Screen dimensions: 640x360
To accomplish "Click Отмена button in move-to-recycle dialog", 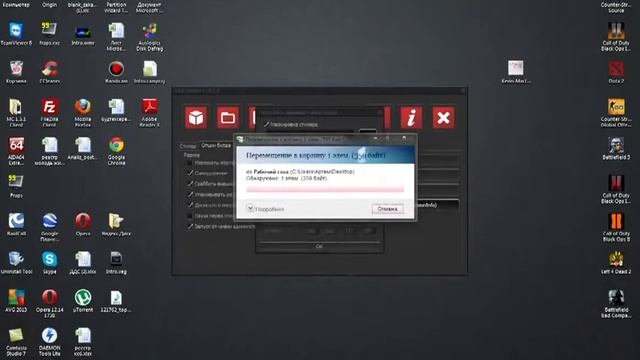I will click(387, 209).
